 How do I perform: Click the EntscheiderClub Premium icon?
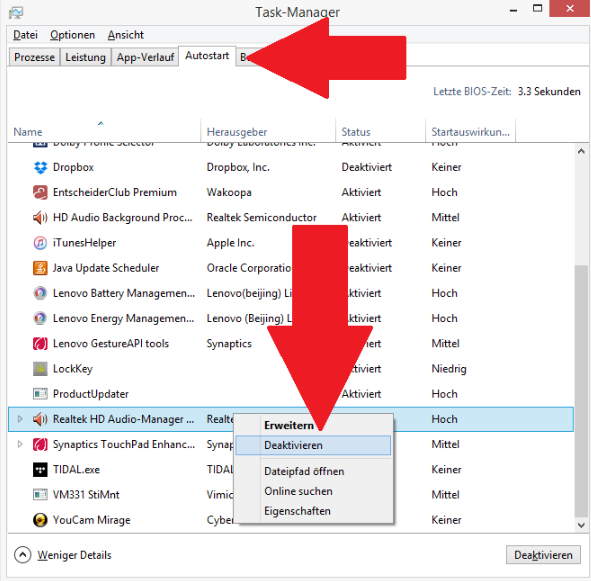click(x=40, y=193)
